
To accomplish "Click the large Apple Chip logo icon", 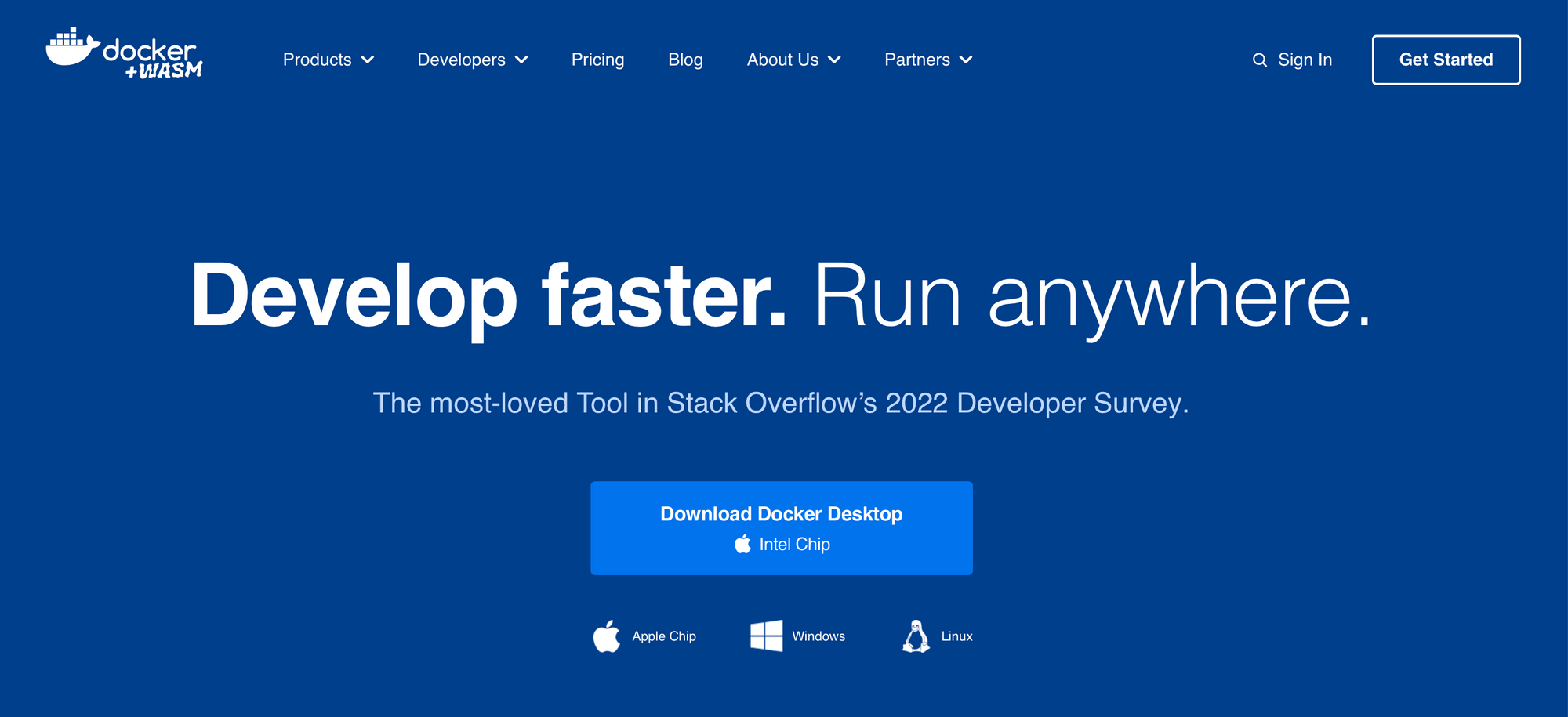I will [606, 636].
